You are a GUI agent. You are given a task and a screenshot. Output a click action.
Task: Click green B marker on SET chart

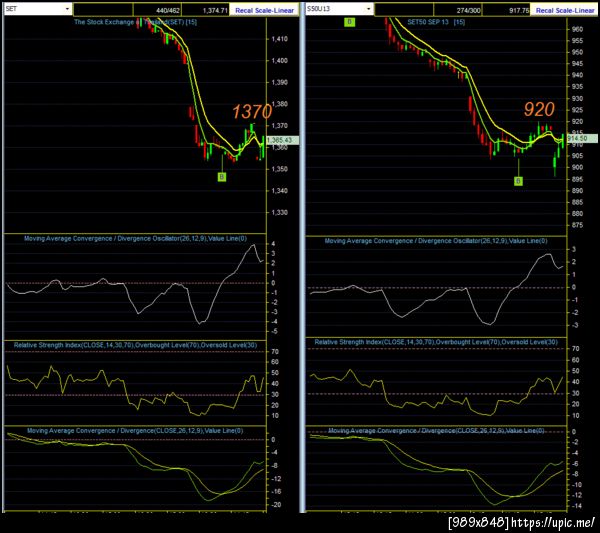[x=222, y=177]
